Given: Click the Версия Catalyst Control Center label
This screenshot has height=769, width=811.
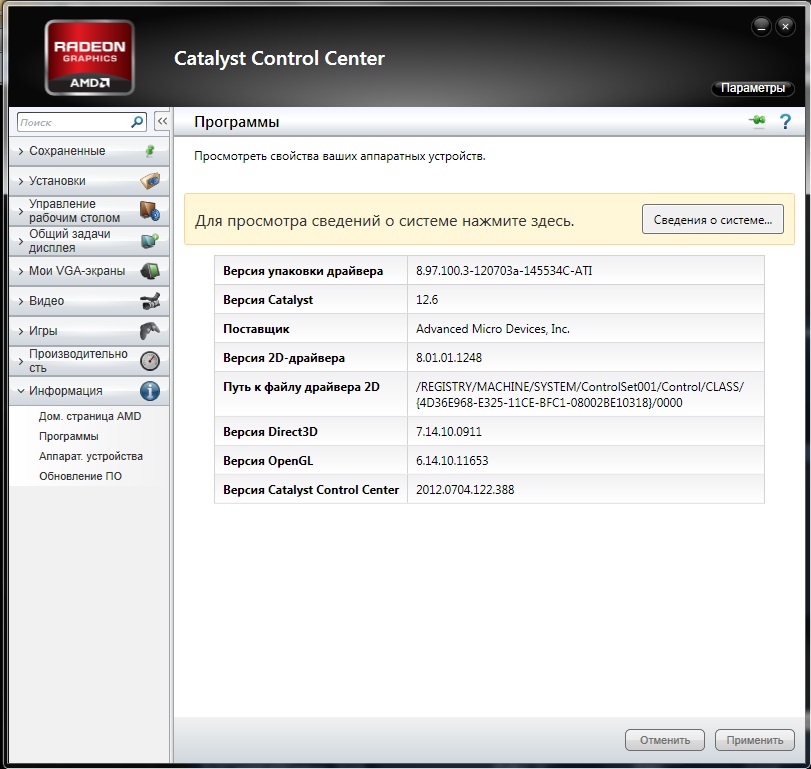Looking at the screenshot, I should pos(311,490).
